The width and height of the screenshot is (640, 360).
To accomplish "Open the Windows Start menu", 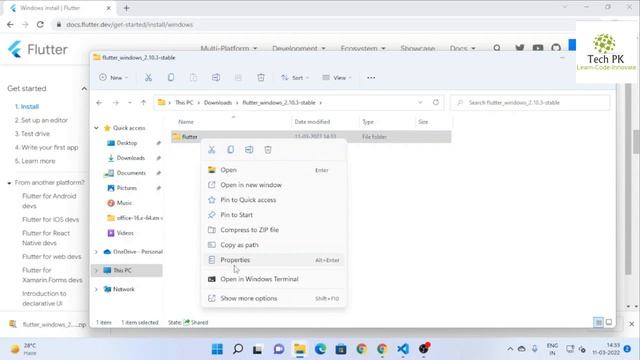I will click(x=217, y=349).
